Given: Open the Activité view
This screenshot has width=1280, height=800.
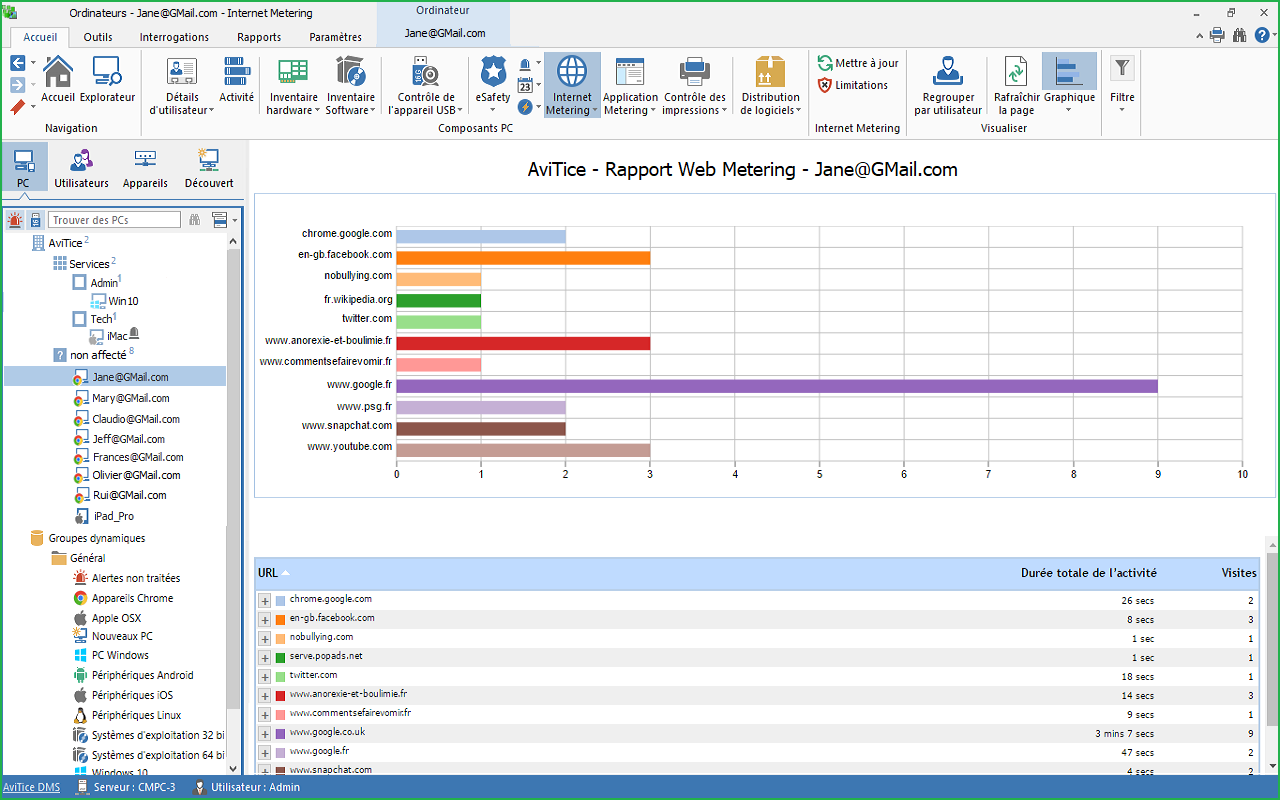Looking at the screenshot, I should pyautogui.click(x=237, y=80).
